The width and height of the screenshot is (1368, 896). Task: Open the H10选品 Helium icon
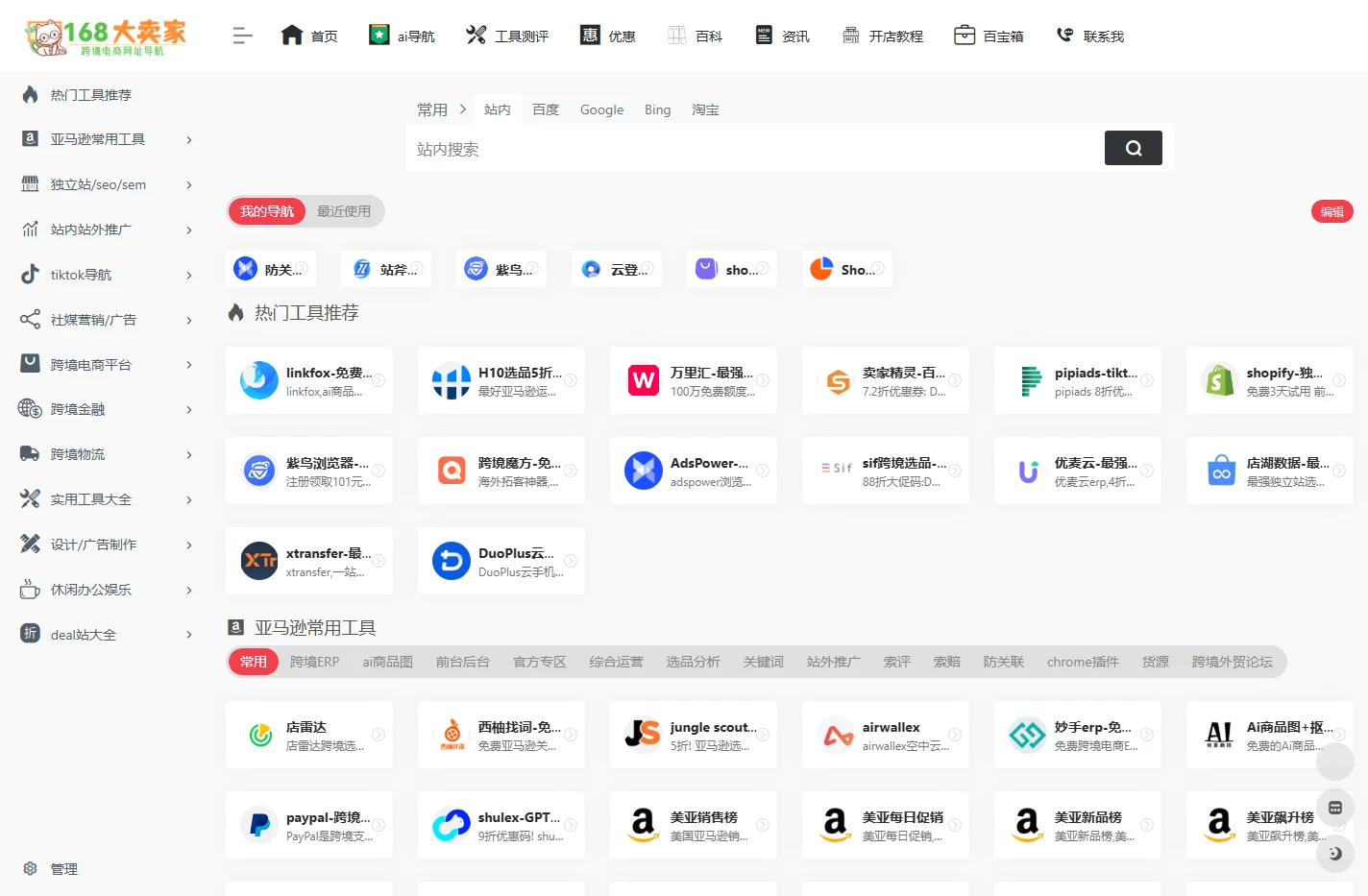point(452,380)
